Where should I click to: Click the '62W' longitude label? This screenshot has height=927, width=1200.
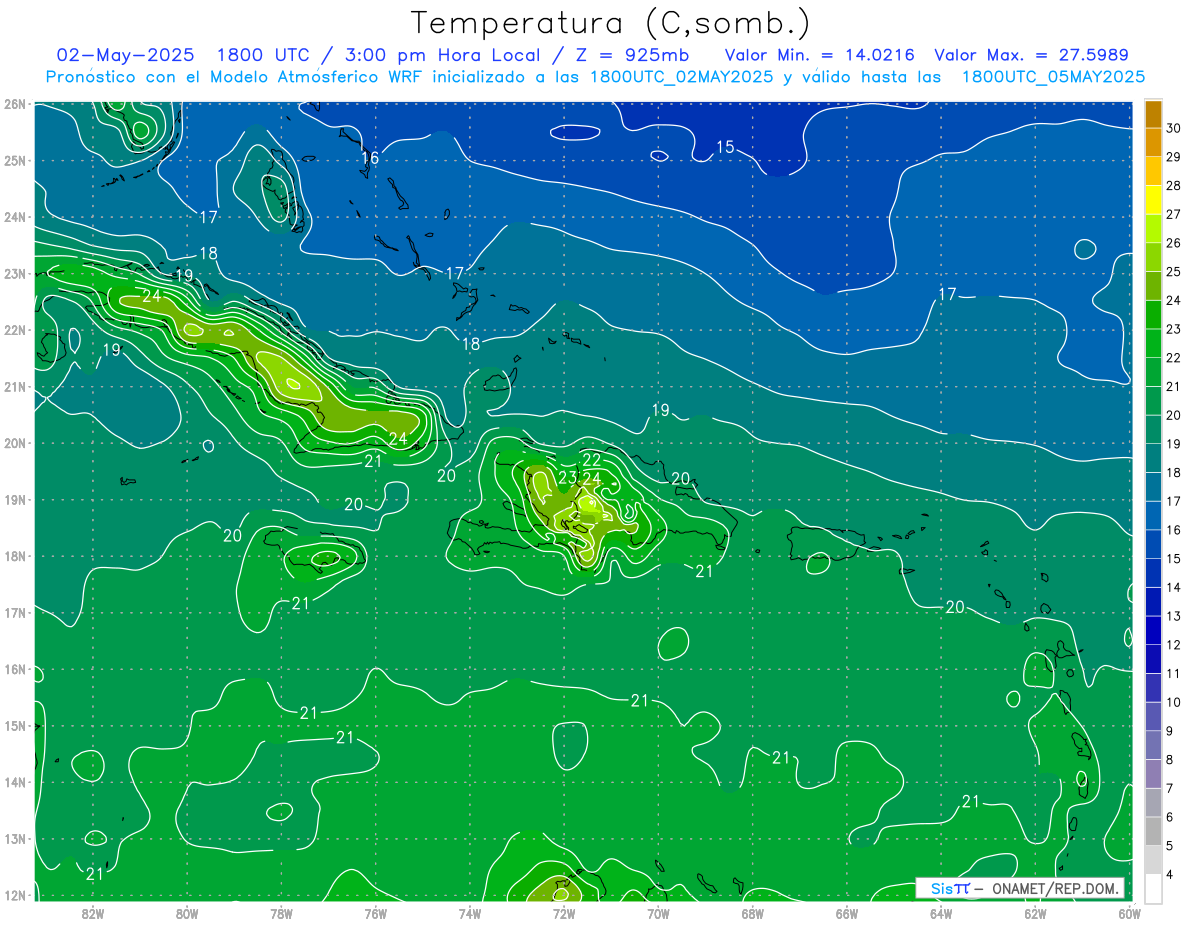point(1035,913)
